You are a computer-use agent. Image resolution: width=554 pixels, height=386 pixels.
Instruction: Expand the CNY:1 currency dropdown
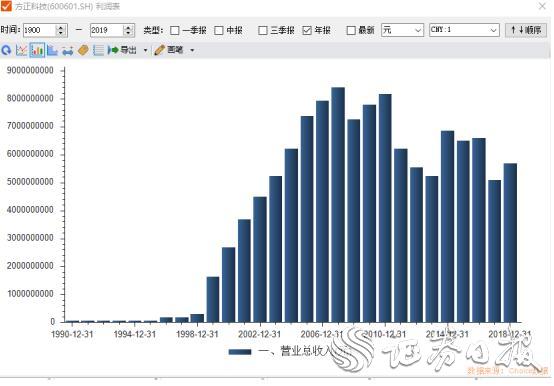(x=464, y=30)
